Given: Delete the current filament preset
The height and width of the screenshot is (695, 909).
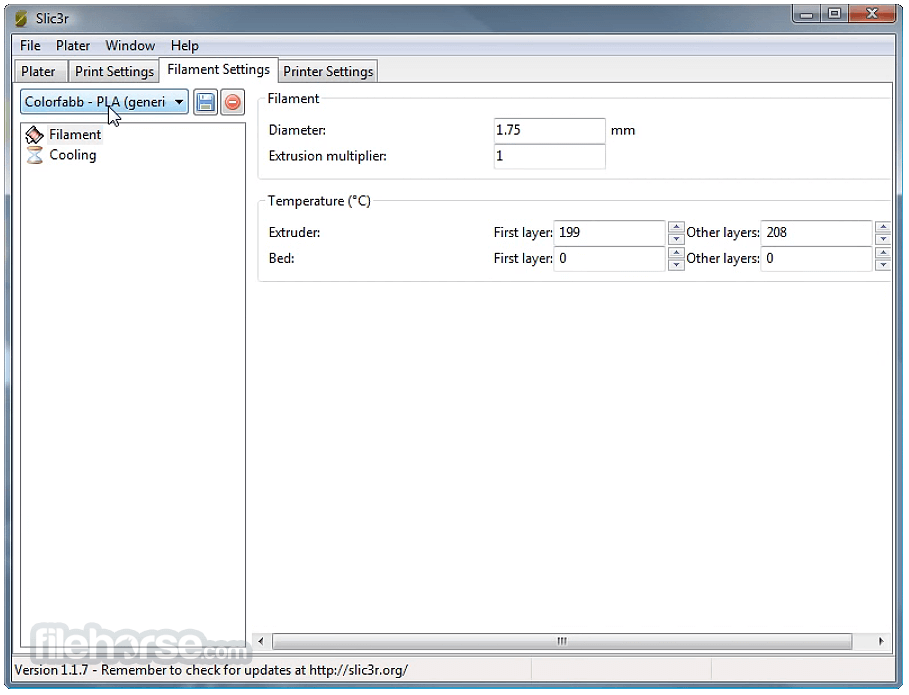Looking at the screenshot, I should (x=232, y=103).
